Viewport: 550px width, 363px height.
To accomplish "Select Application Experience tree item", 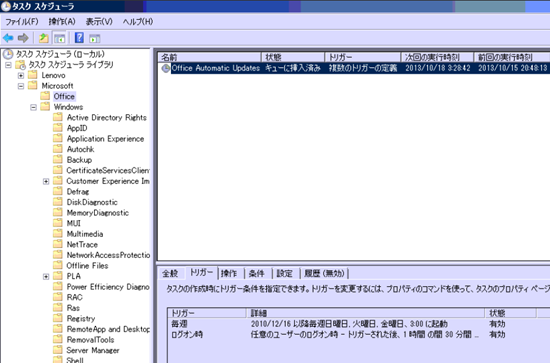I will (106, 139).
